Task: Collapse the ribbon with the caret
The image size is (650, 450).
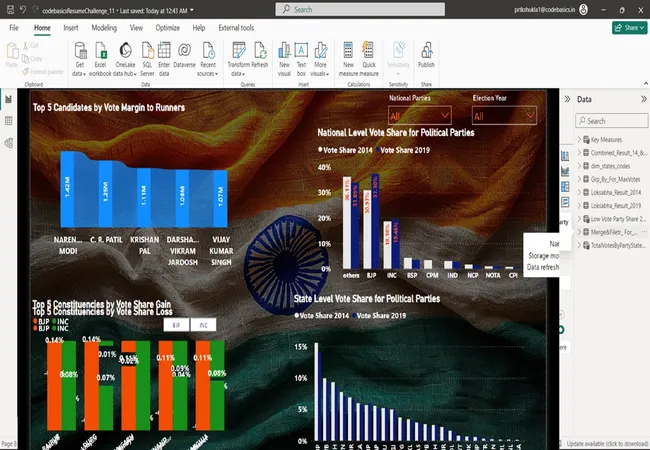Action: (x=645, y=83)
